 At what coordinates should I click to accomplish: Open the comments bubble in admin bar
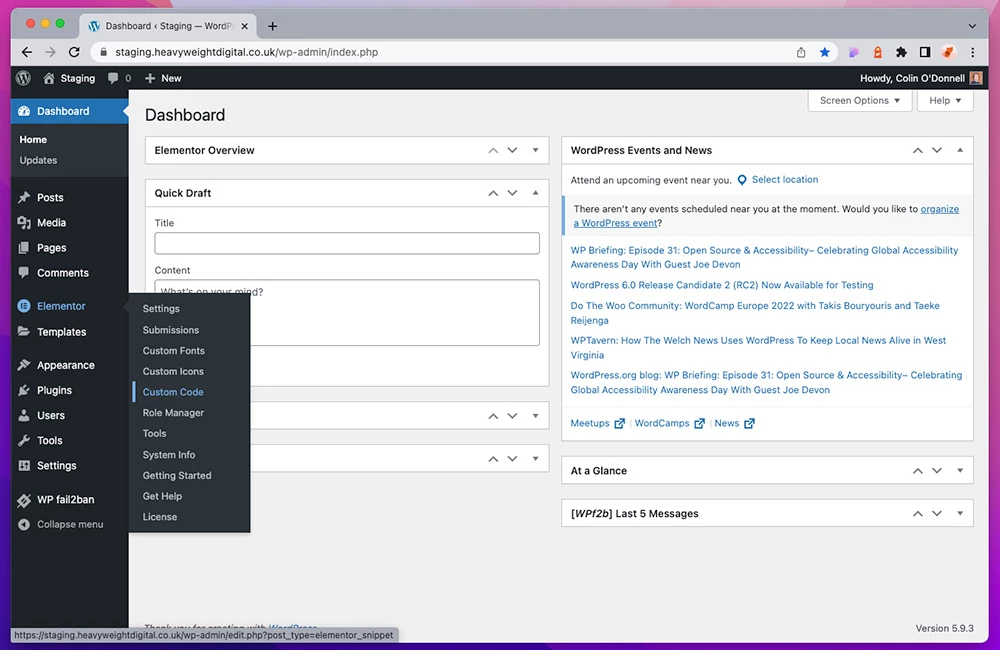point(119,78)
